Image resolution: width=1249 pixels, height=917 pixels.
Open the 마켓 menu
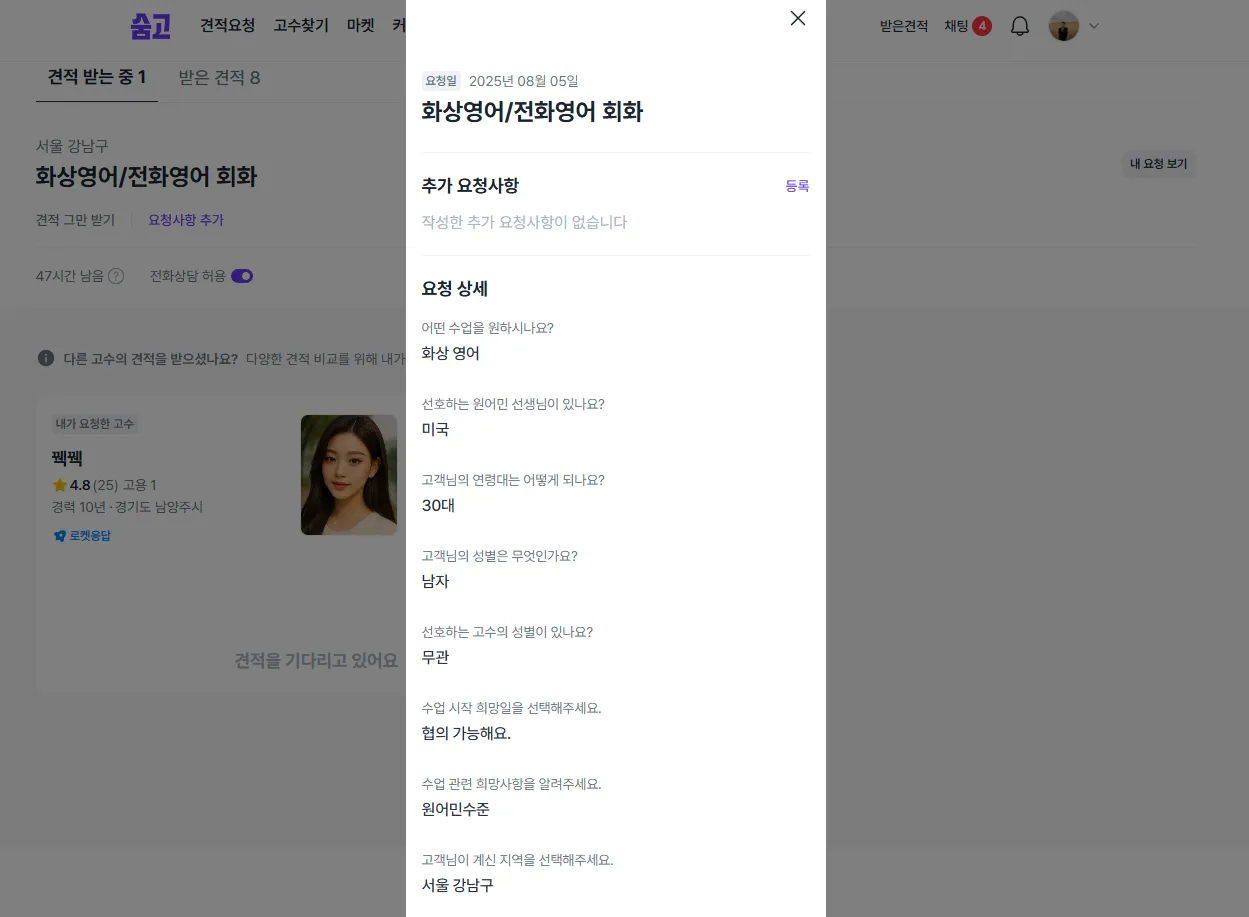click(x=361, y=26)
